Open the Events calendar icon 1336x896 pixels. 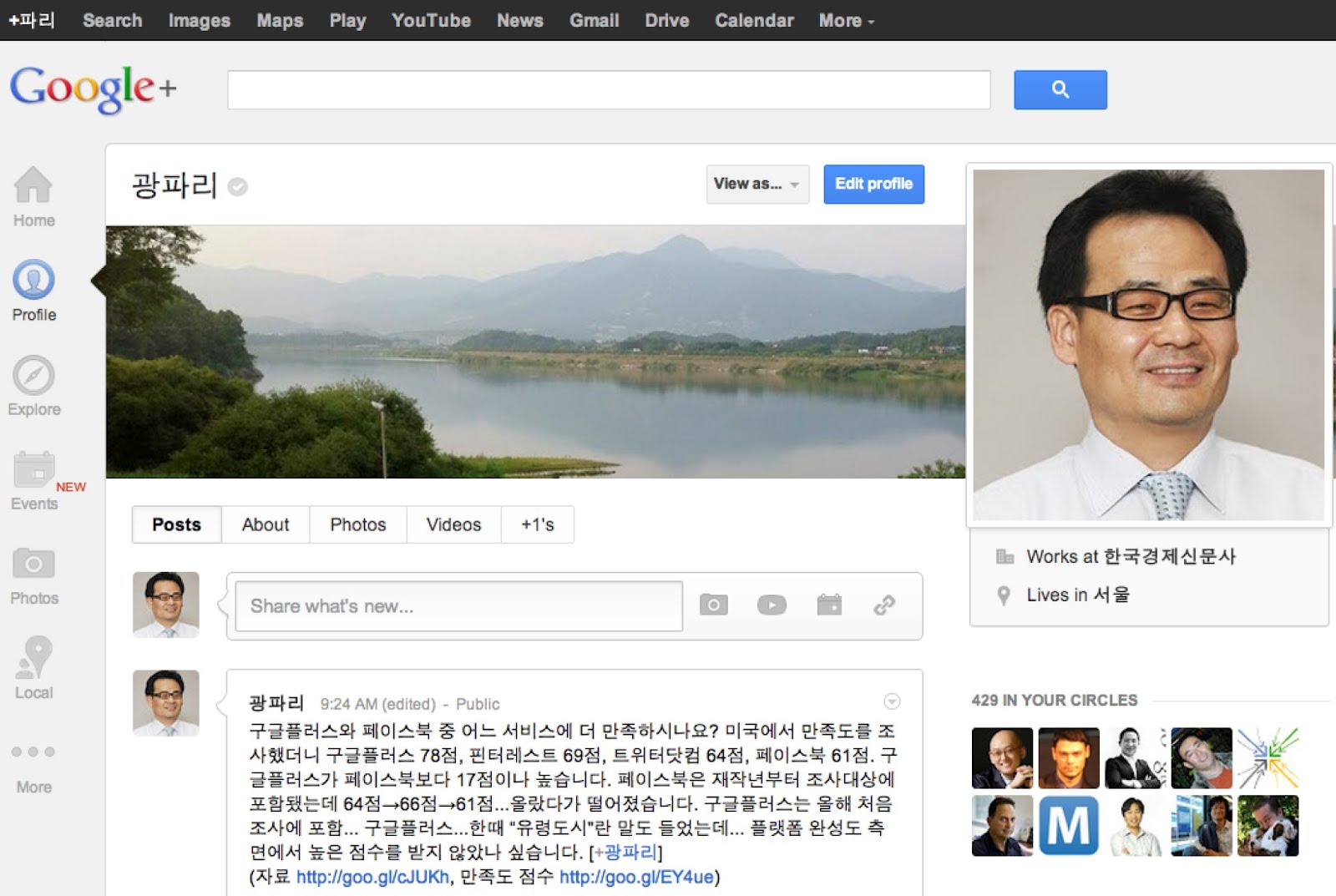33,469
